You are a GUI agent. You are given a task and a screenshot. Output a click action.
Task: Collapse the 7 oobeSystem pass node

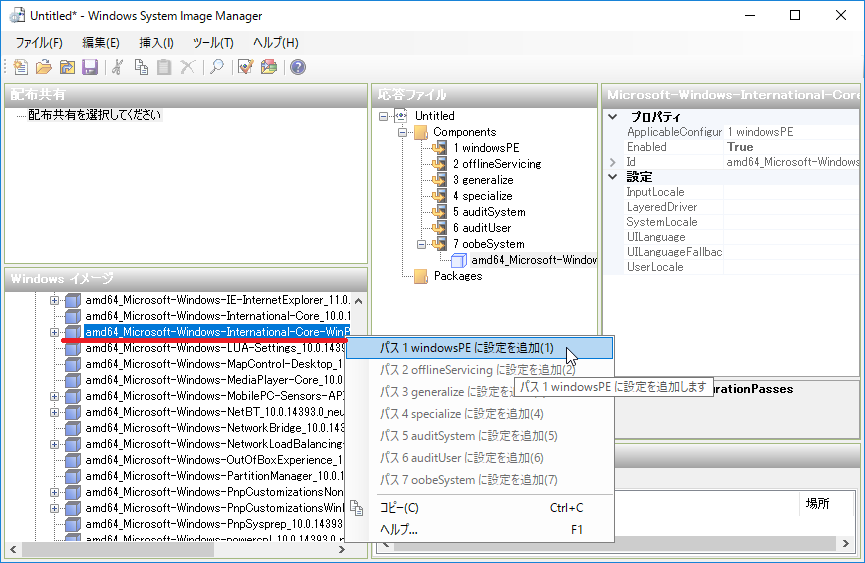(x=421, y=244)
